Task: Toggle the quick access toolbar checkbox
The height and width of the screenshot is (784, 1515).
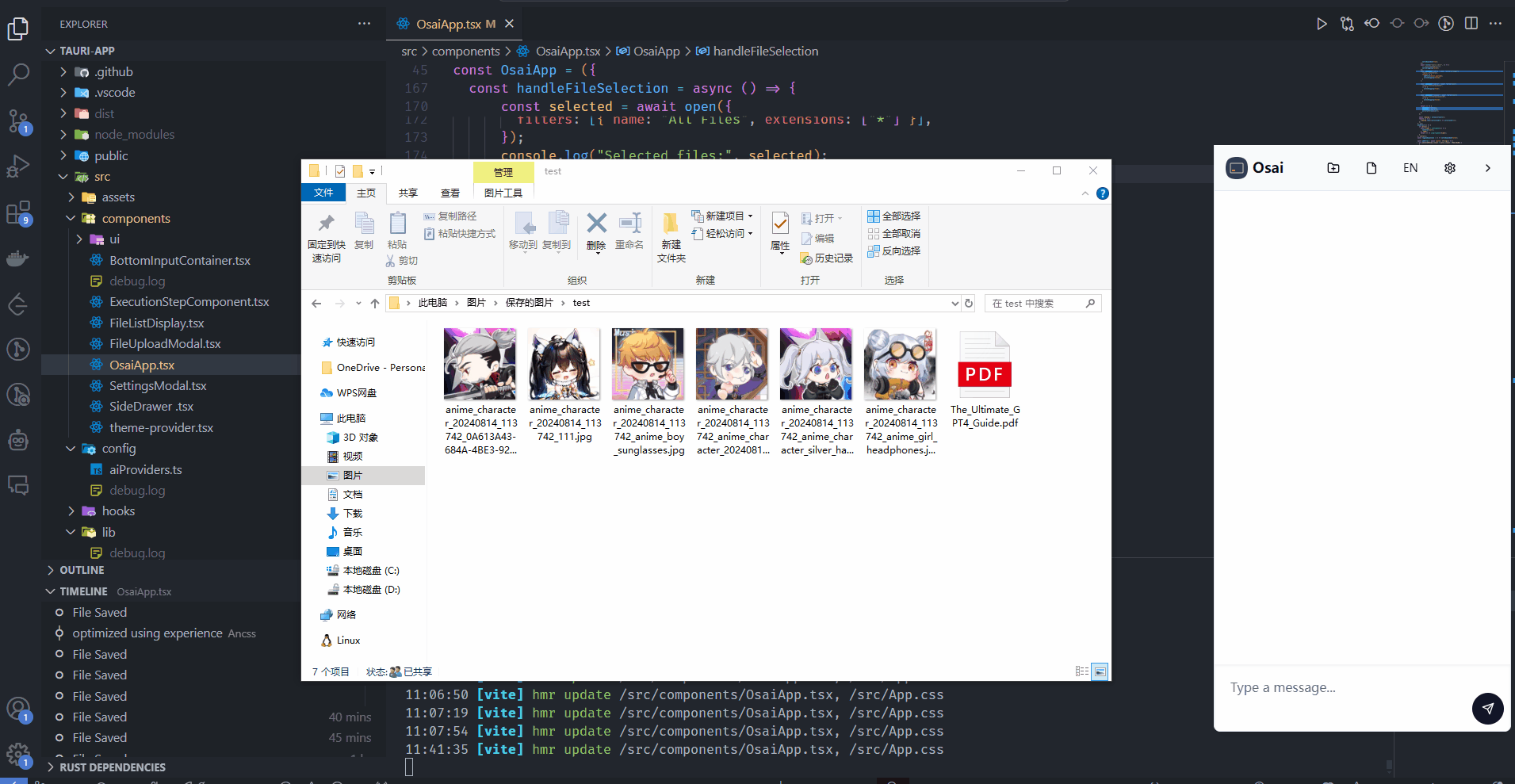Action: tap(339, 170)
